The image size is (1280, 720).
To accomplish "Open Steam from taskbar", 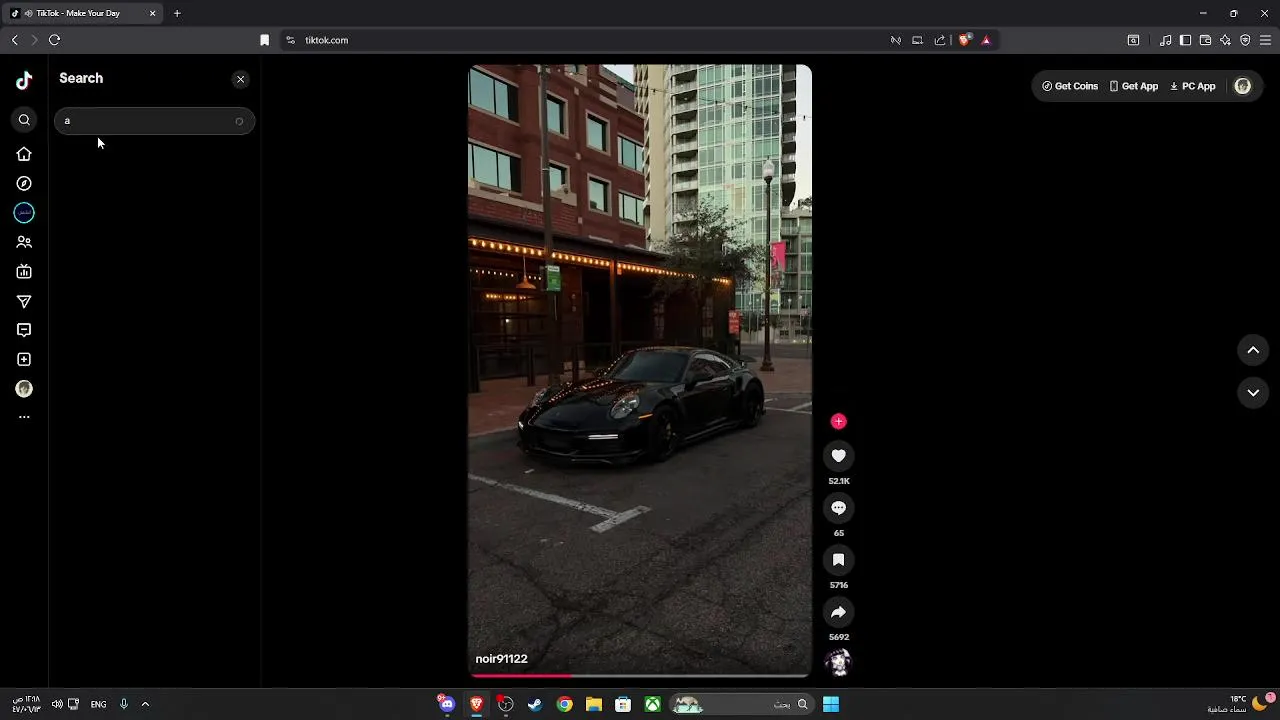I will (x=535, y=704).
